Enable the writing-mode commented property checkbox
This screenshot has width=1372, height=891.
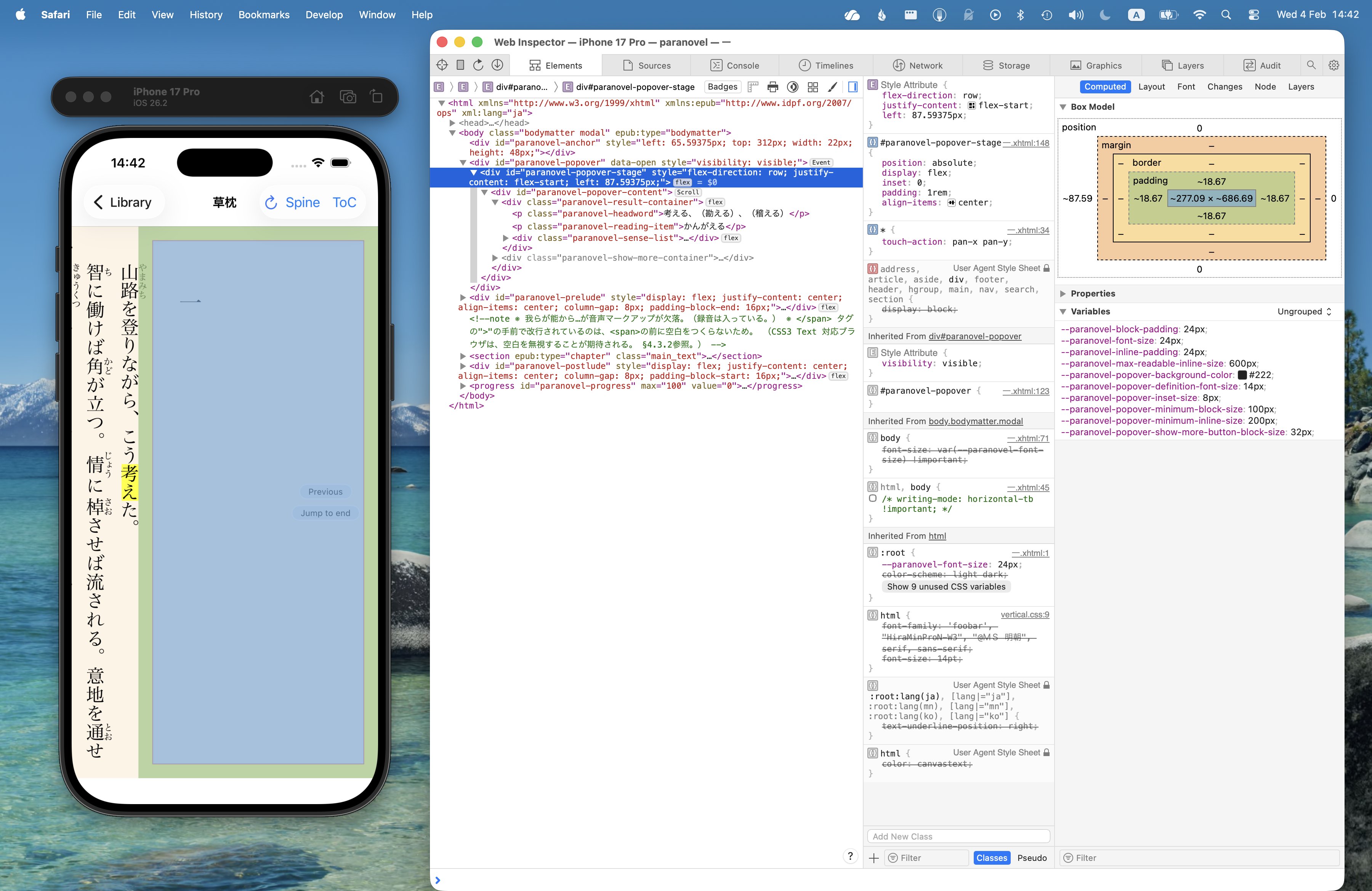coord(872,499)
